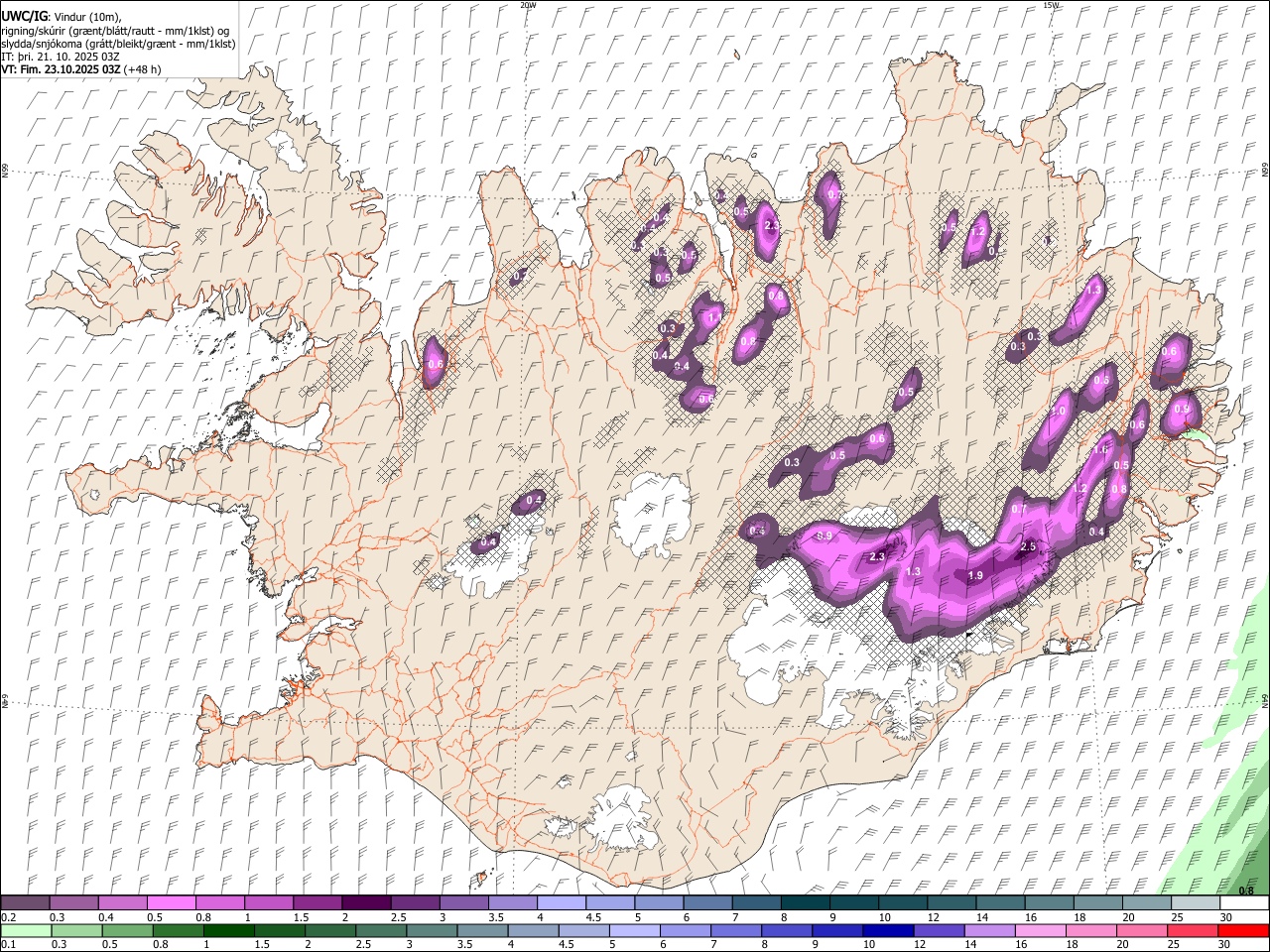Click the light lavender top-row swatch above 4
Image resolution: width=1270 pixels, height=952 pixels.
click(562, 903)
